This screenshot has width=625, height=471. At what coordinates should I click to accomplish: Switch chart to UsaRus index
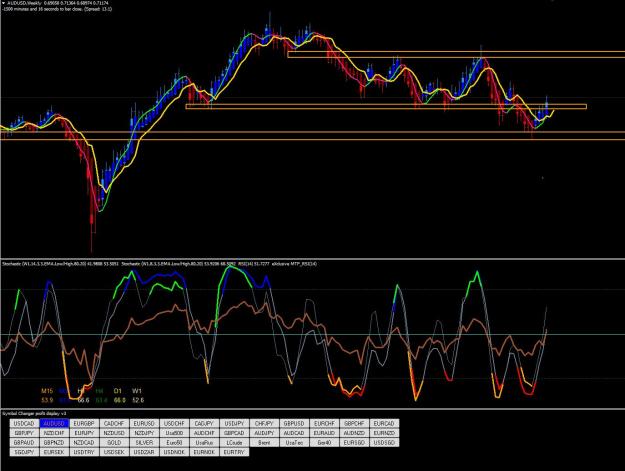click(204, 442)
